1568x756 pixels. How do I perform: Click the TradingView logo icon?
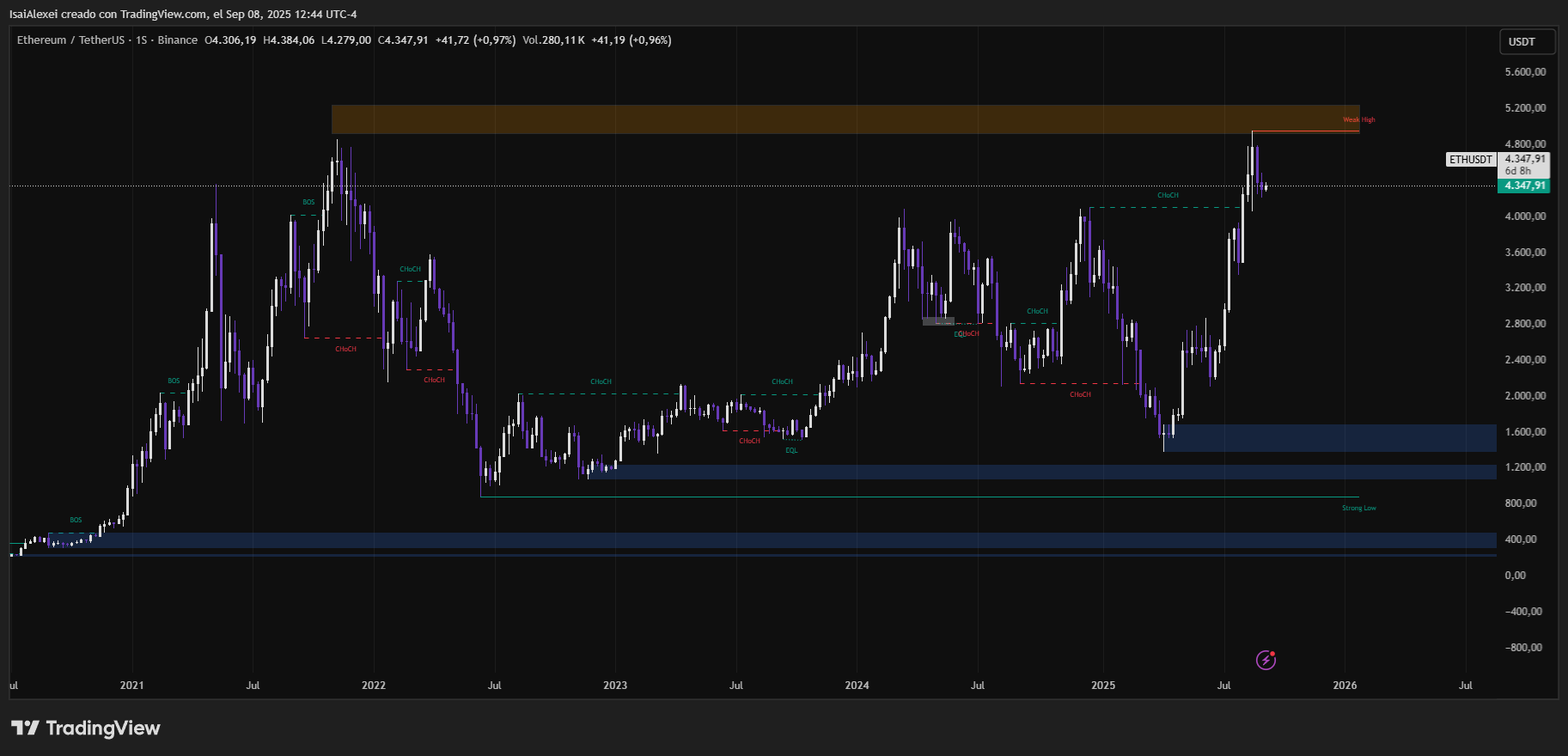[26, 729]
